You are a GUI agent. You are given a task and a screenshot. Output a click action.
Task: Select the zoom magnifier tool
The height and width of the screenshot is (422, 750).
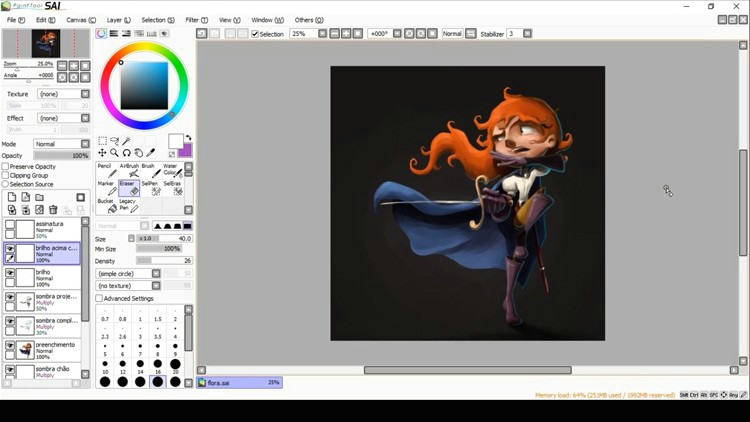pos(114,153)
